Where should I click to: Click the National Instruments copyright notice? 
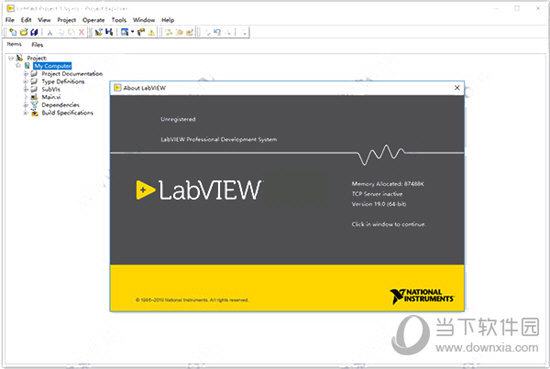[x=192, y=300]
